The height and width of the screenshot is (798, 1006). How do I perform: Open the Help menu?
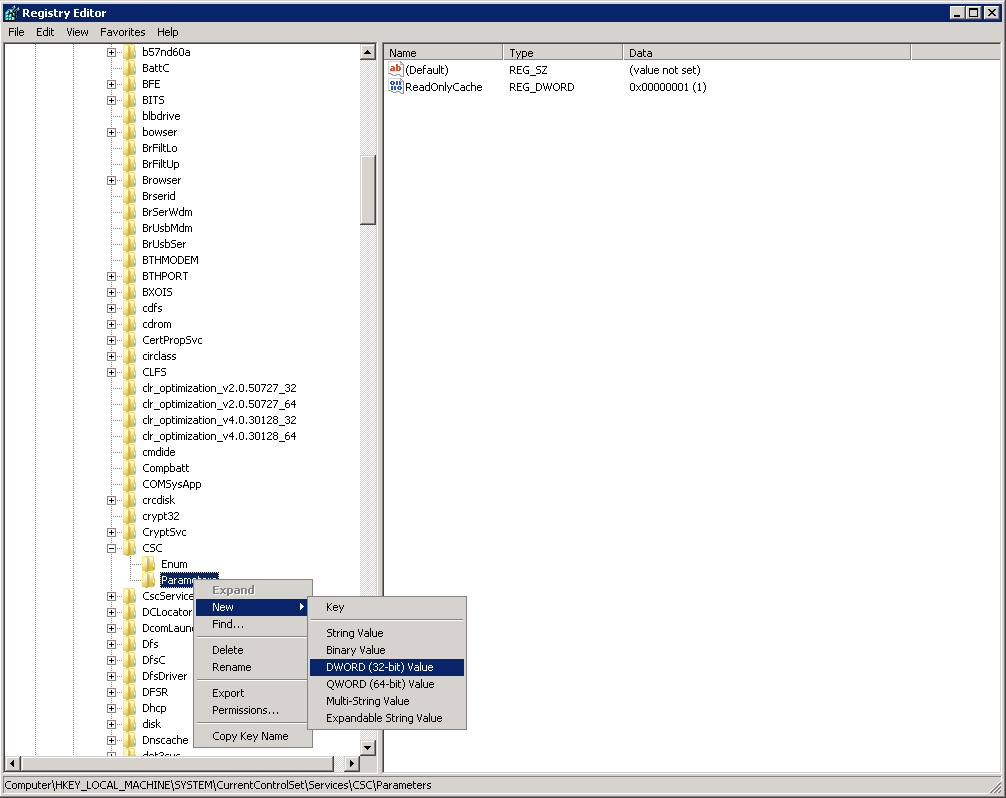point(167,32)
